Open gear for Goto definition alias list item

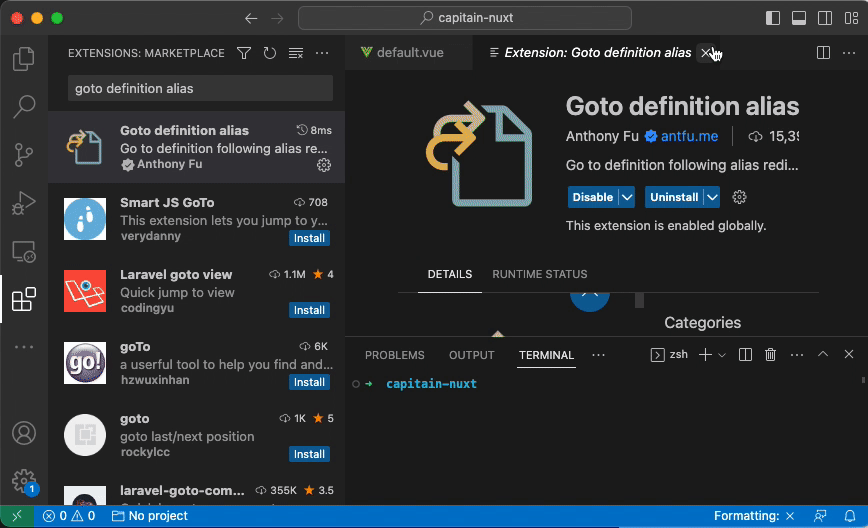point(324,165)
